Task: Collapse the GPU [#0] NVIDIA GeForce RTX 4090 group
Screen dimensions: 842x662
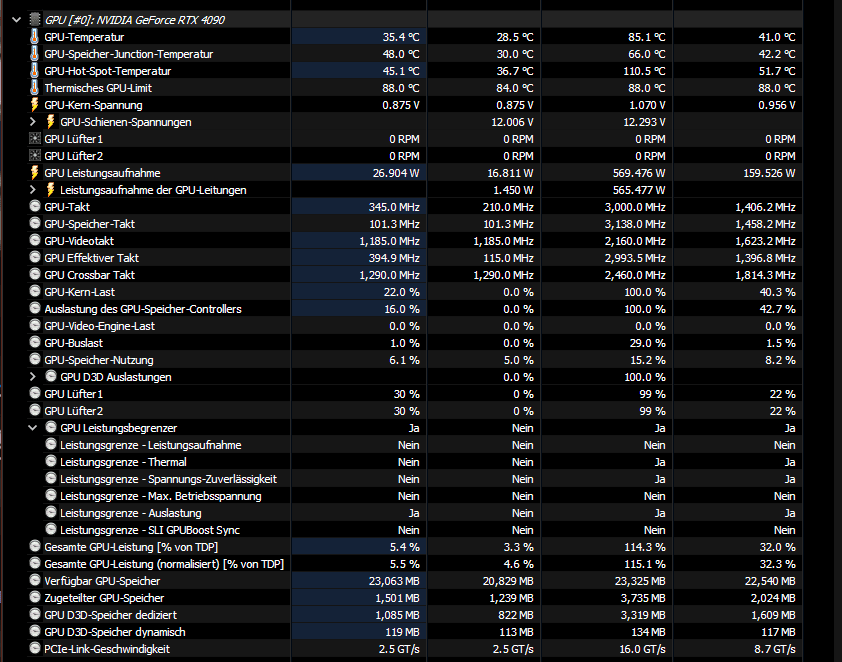Action: 16,20
